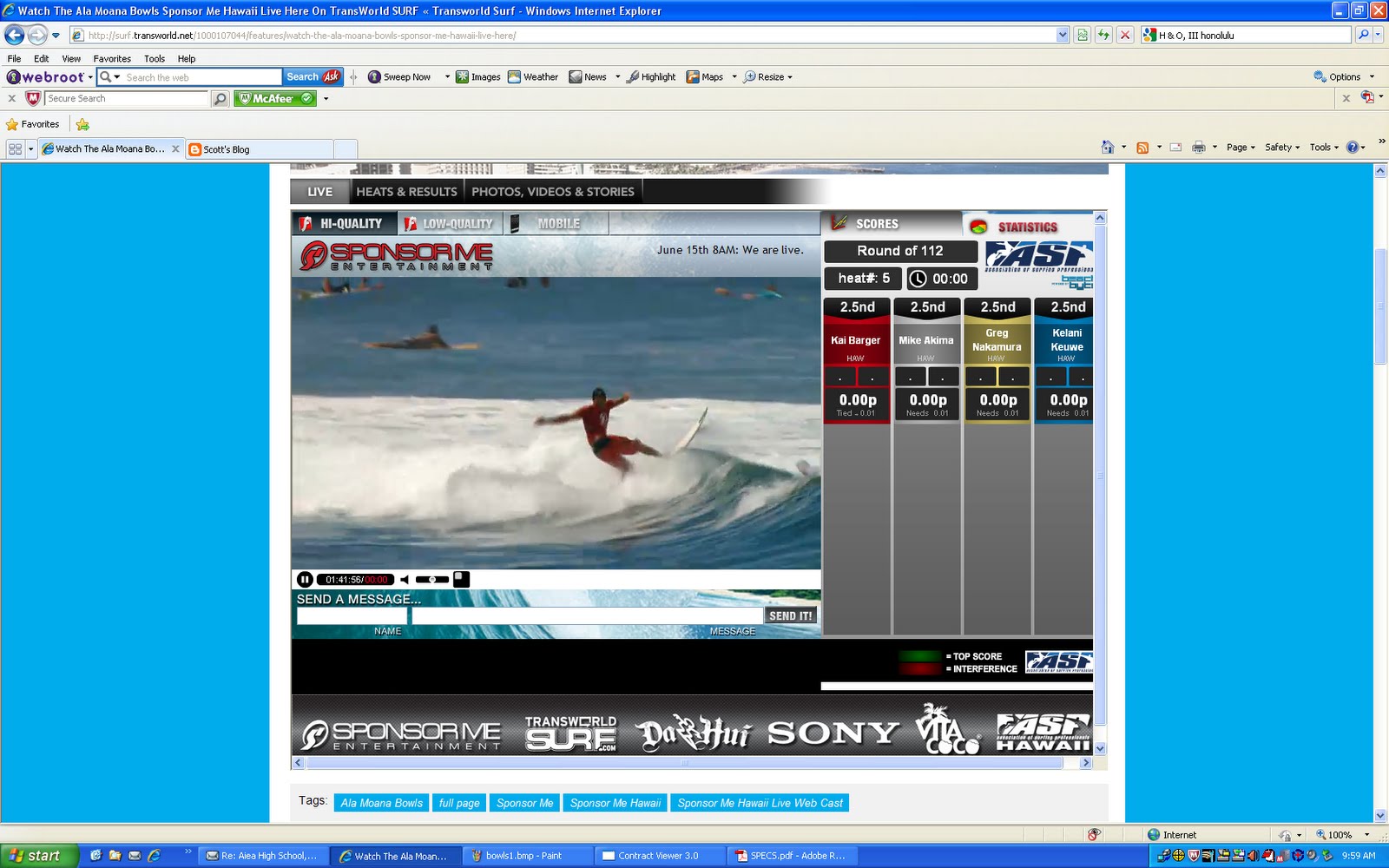The height and width of the screenshot is (868, 1389).
Task: Expand the tab list dropdown arrow
Action: (30, 149)
